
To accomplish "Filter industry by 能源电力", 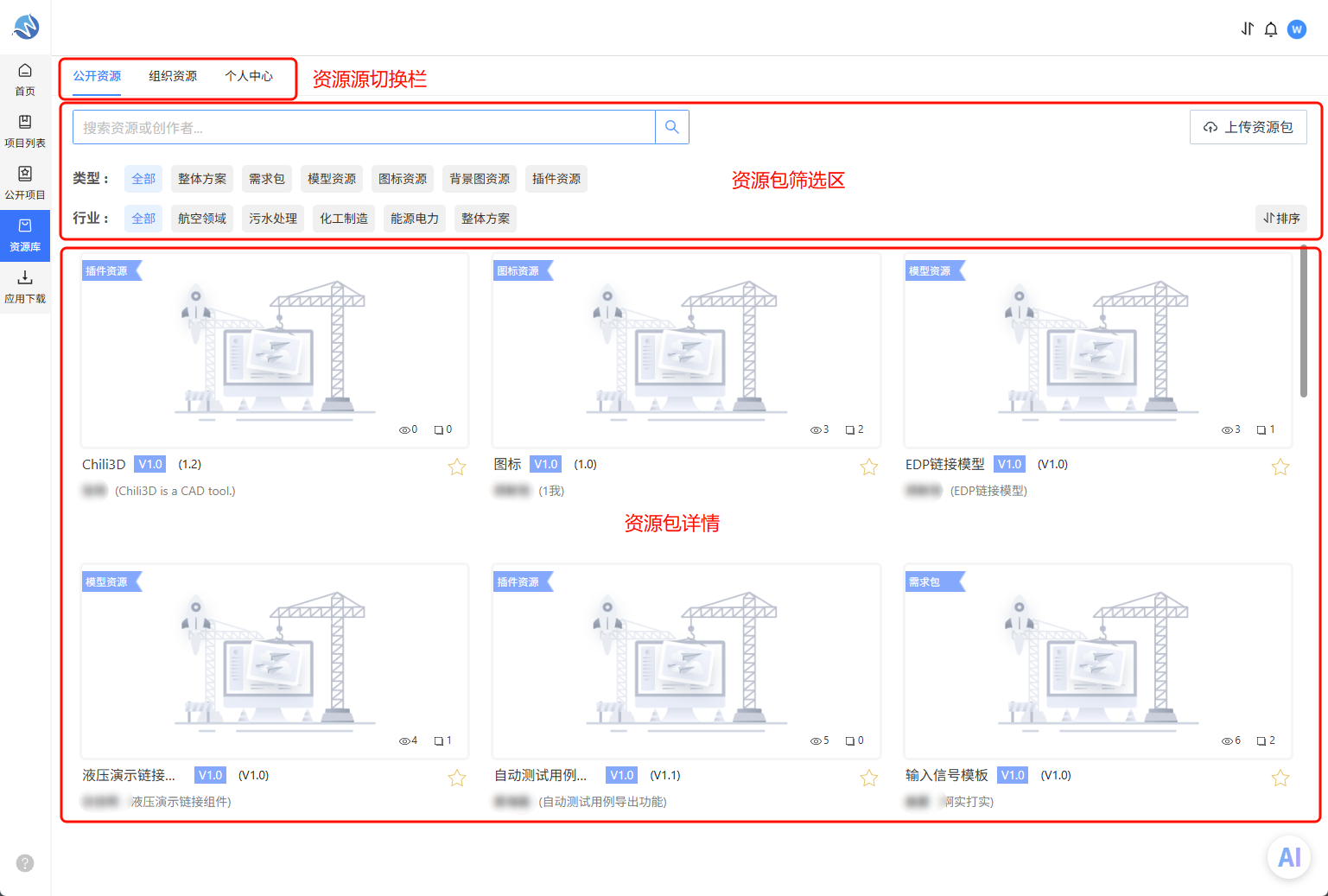I will 415,219.
